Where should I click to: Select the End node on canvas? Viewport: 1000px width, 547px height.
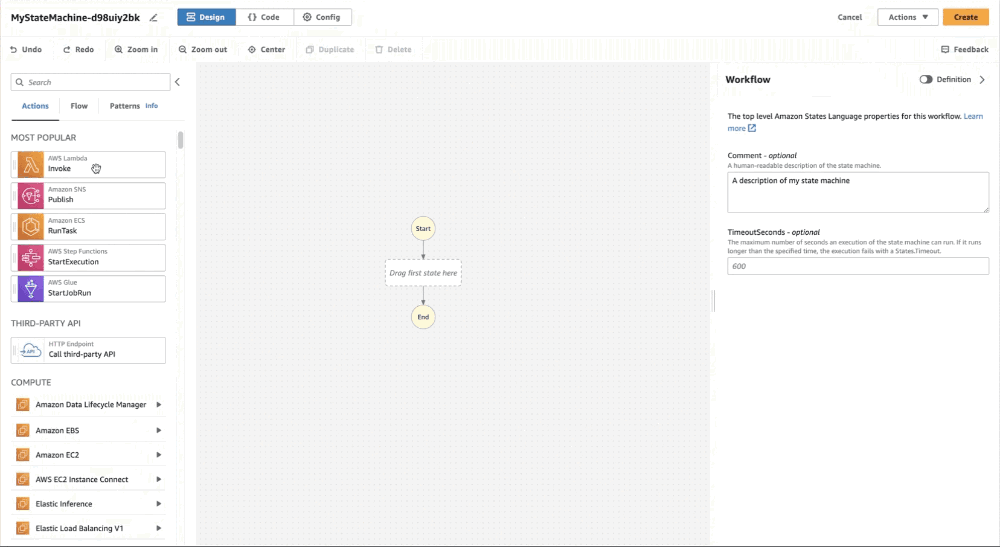point(423,317)
